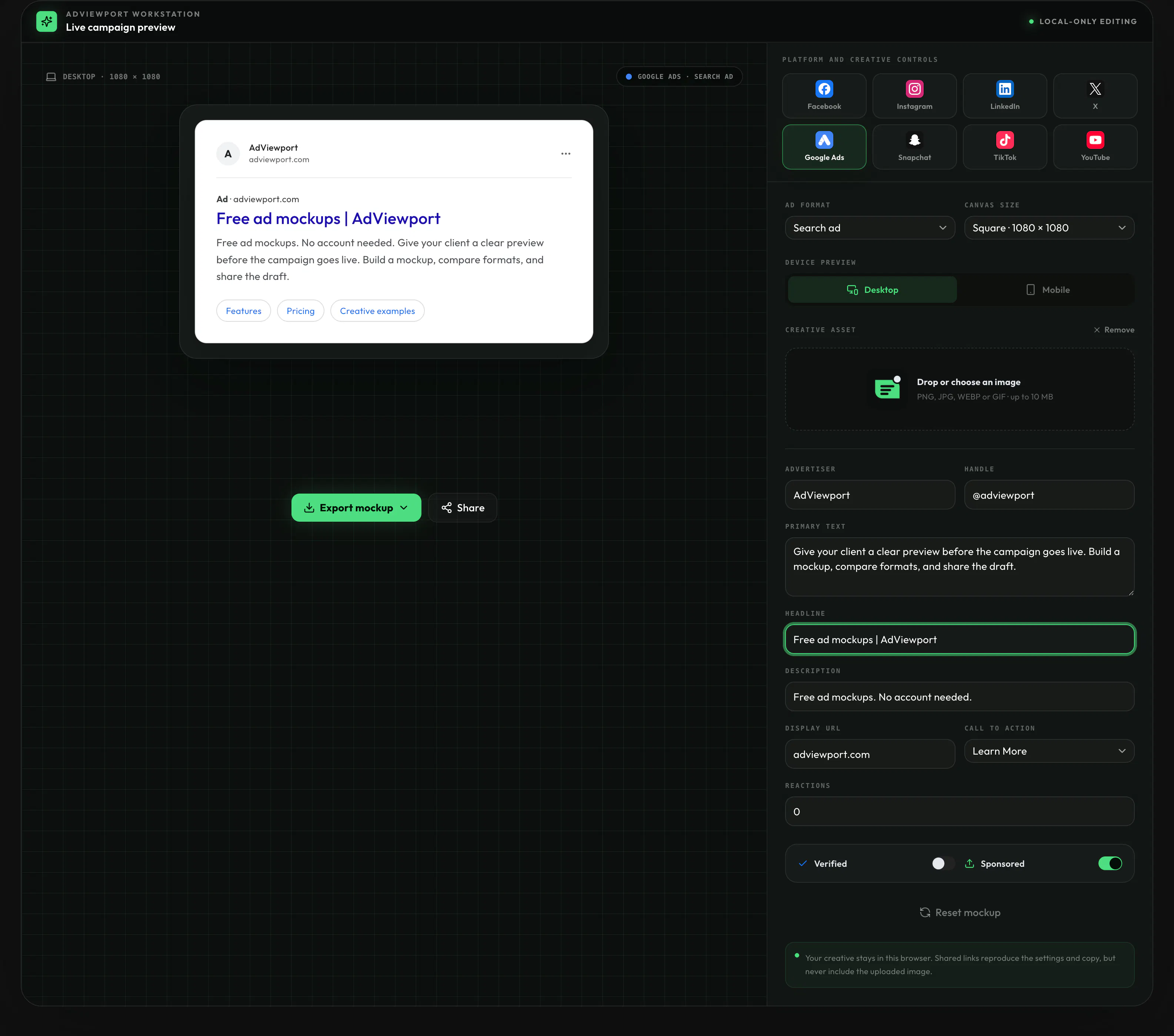The width and height of the screenshot is (1174, 1036).
Task: Turn off the Sponsored switch
Action: tap(1110, 863)
